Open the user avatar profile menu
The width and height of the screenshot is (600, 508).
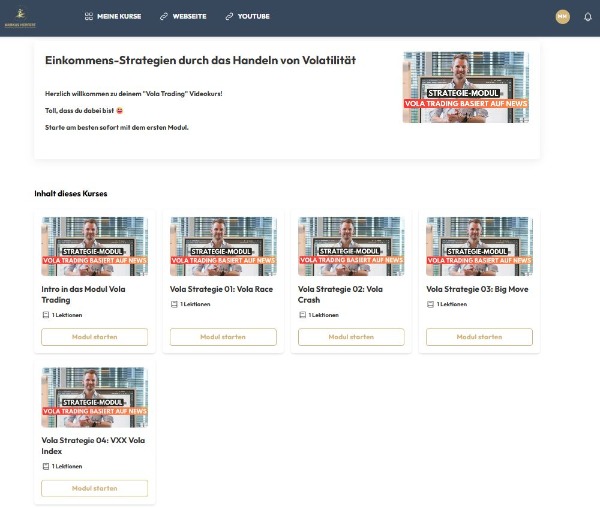point(562,17)
